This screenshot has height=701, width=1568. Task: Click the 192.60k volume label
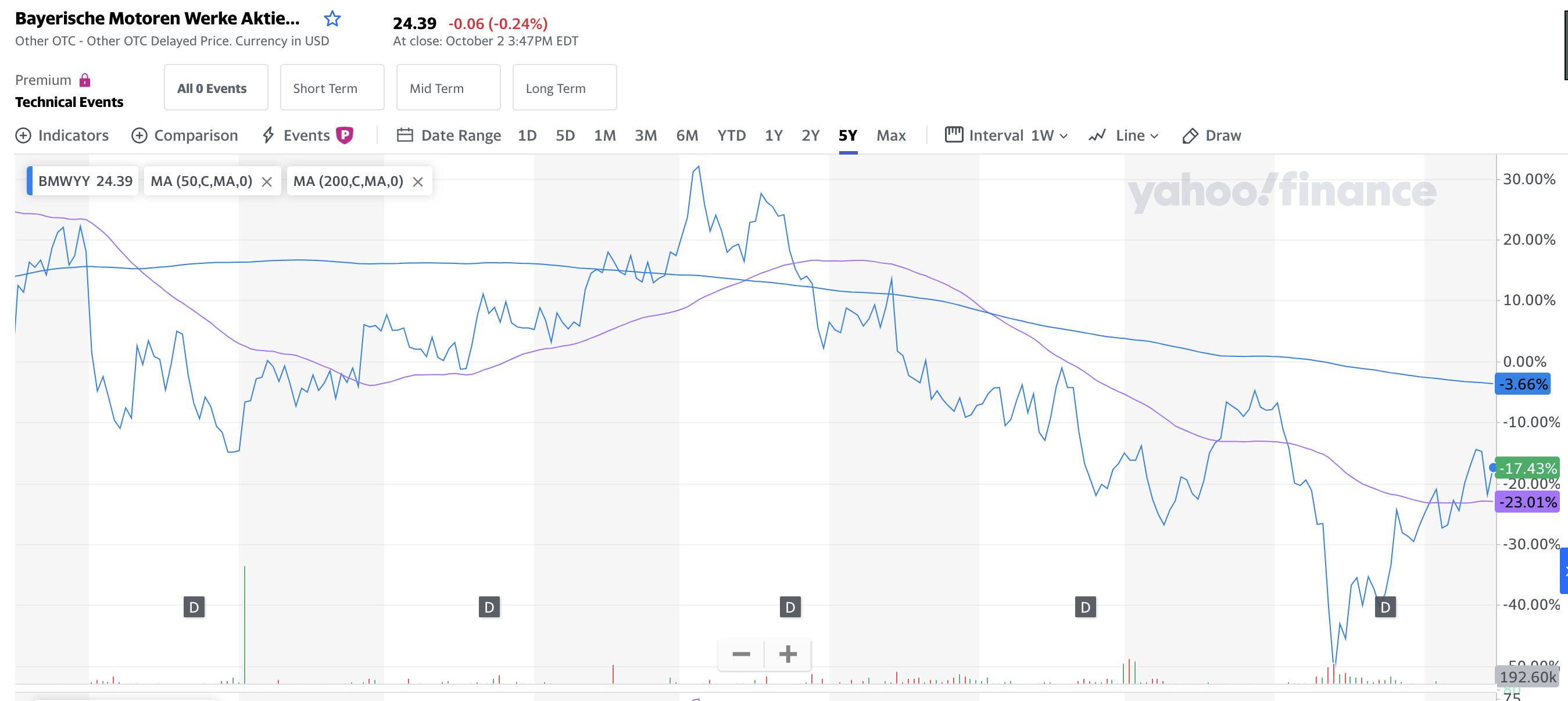[1527, 677]
